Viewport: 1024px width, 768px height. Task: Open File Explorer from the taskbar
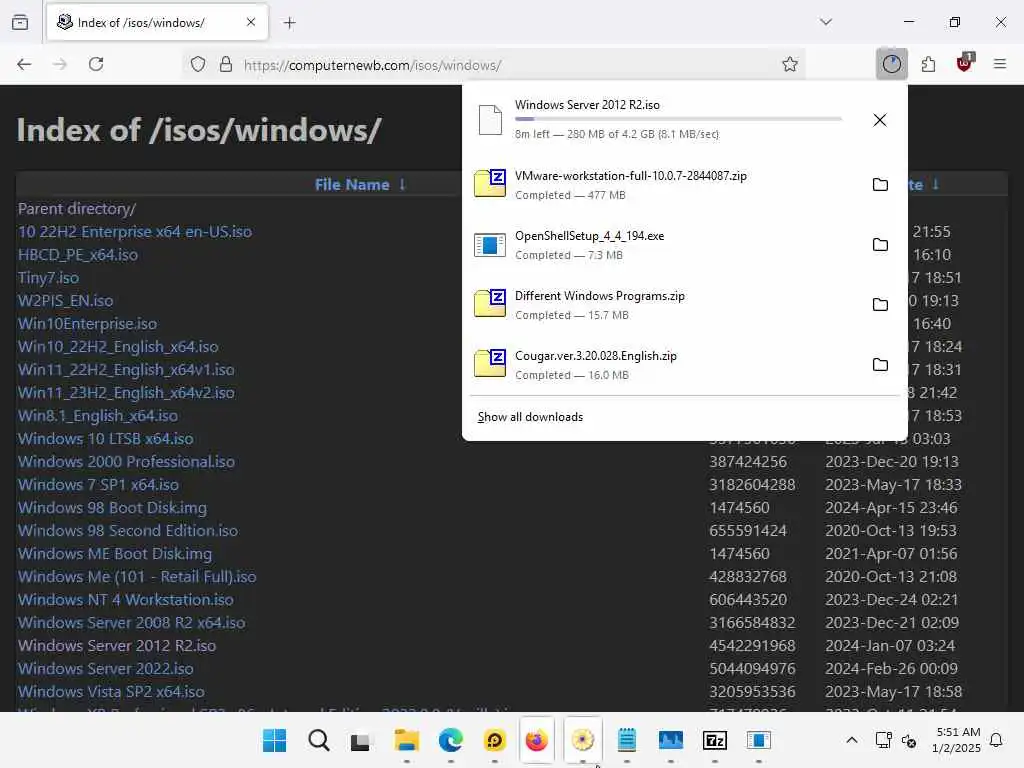[x=406, y=740]
